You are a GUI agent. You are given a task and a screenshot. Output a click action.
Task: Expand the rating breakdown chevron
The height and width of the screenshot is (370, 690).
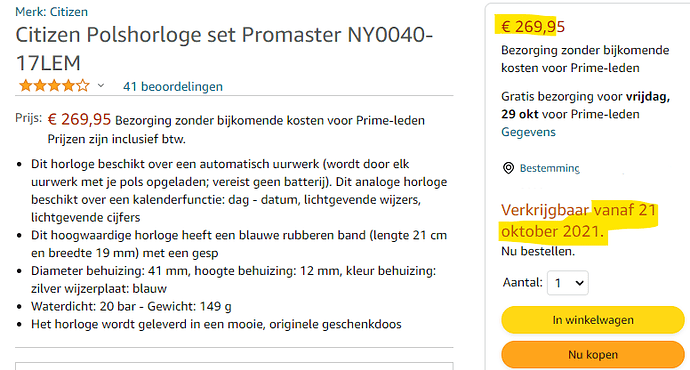pyautogui.click(x=101, y=85)
